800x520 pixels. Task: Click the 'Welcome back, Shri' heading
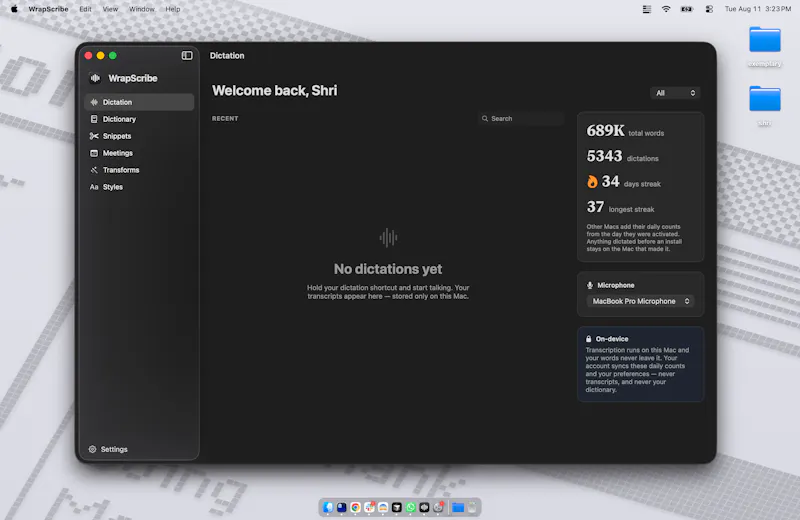tap(274, 91)
